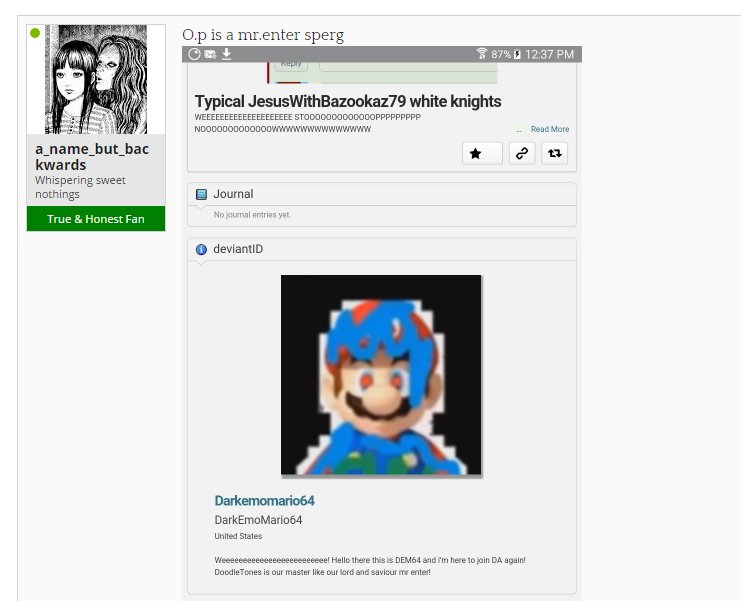
Task: Open the Darkemomario64 profile link
Action: coord(264,500)
